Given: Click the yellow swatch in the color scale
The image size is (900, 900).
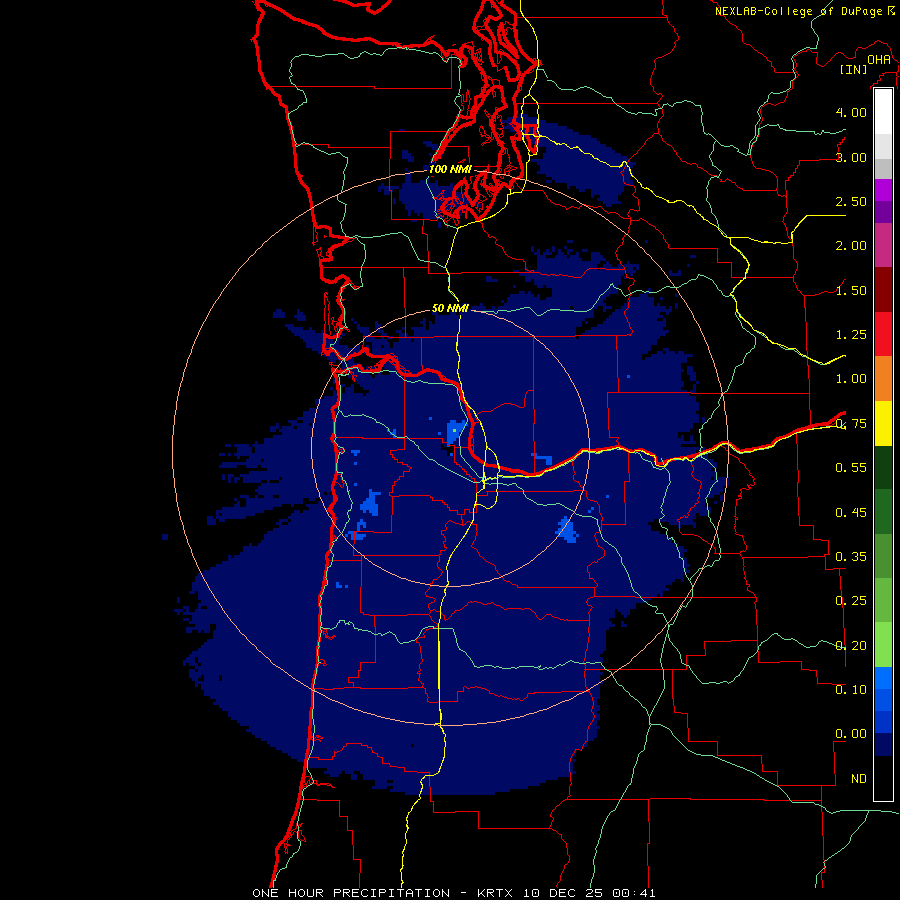Looking at the screenshot, I should pyautogui.click(x=883, y=424).
